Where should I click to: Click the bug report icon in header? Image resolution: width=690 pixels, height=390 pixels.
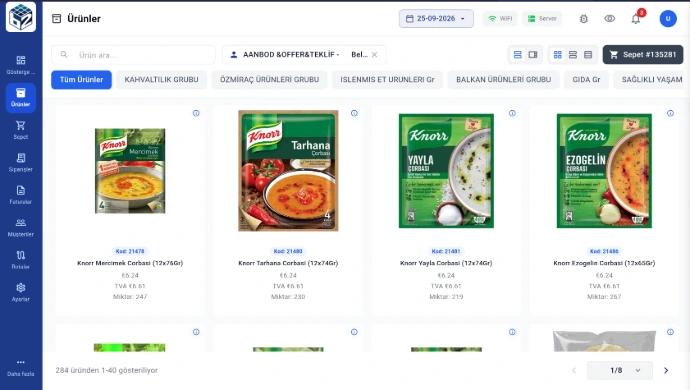[x=584, y=18]
